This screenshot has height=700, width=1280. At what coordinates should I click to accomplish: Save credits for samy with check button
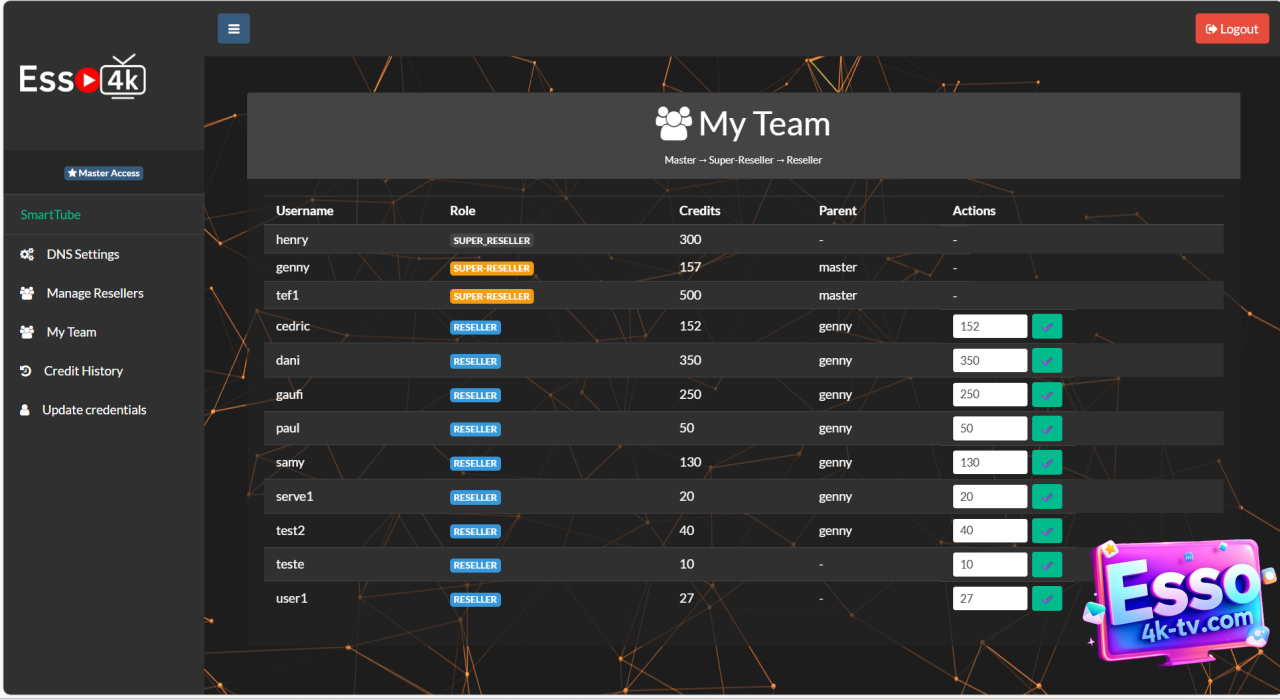1047,463
